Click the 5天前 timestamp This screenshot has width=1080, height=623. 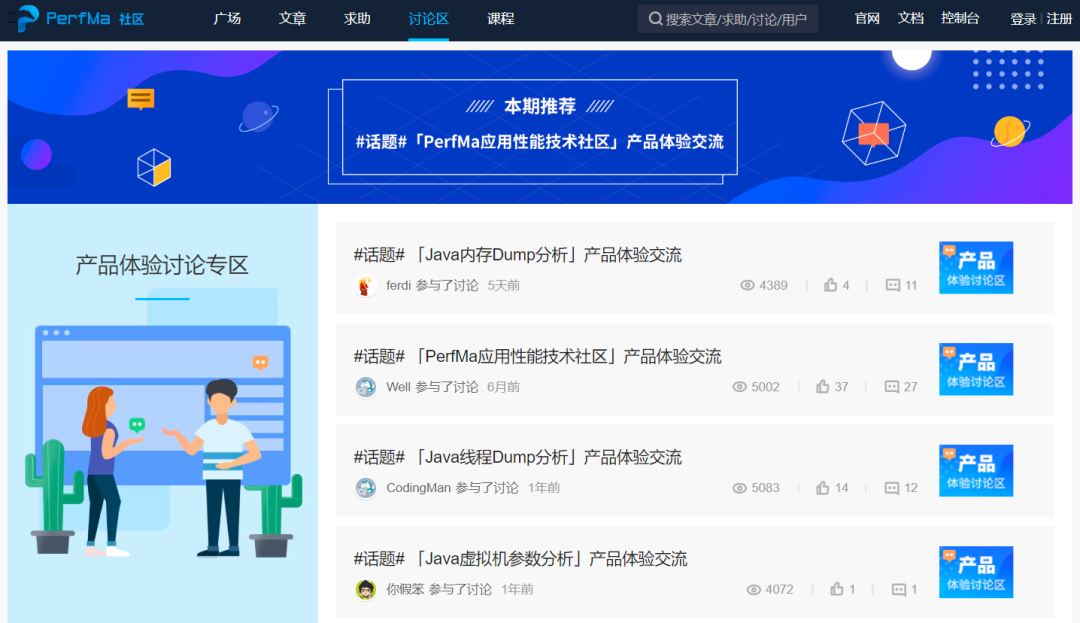503,286
